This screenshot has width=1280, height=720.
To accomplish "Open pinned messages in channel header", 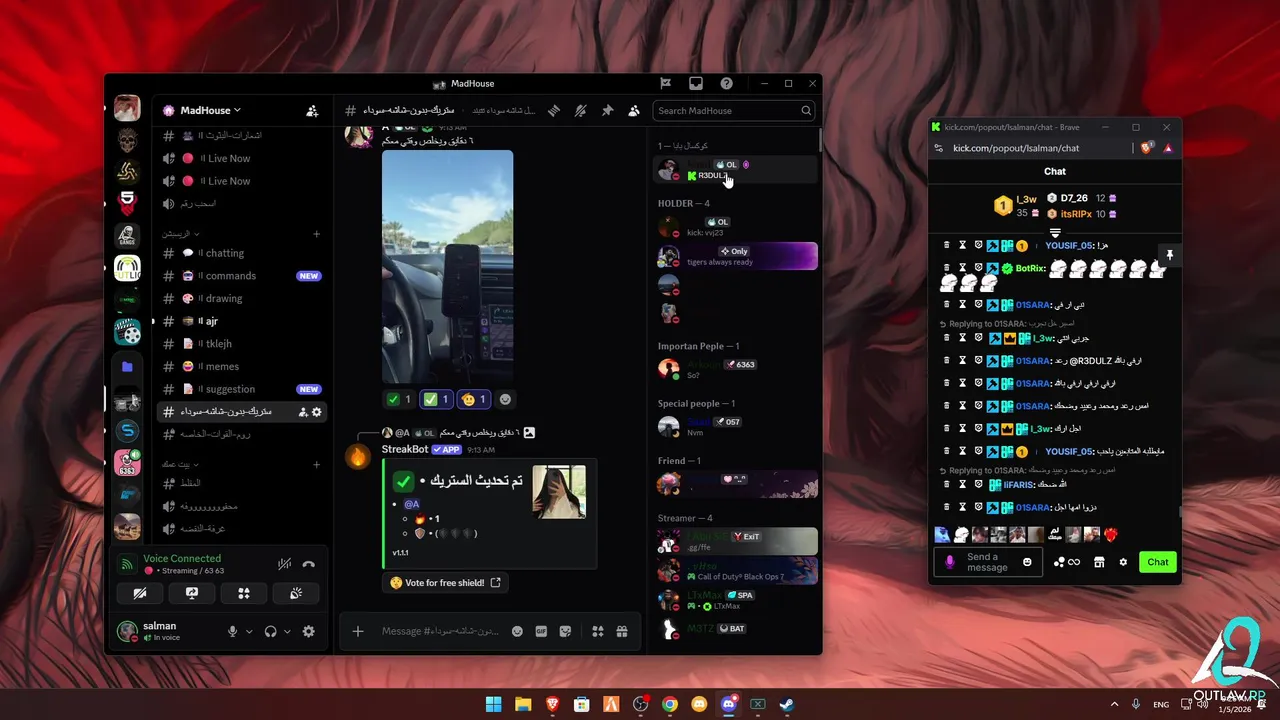I will click(607, 111).
